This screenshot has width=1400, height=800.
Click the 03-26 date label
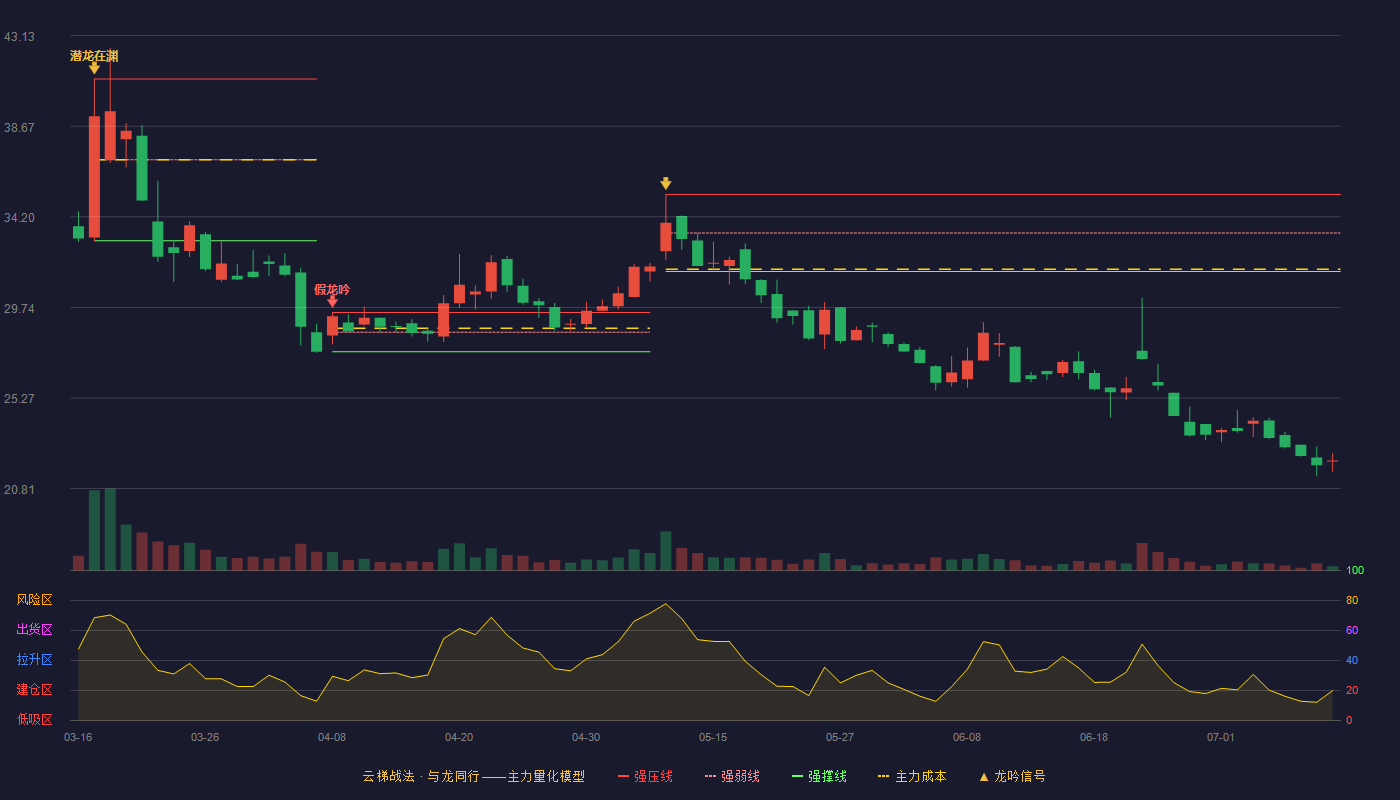pyautogui.click(x=205, y=737)
